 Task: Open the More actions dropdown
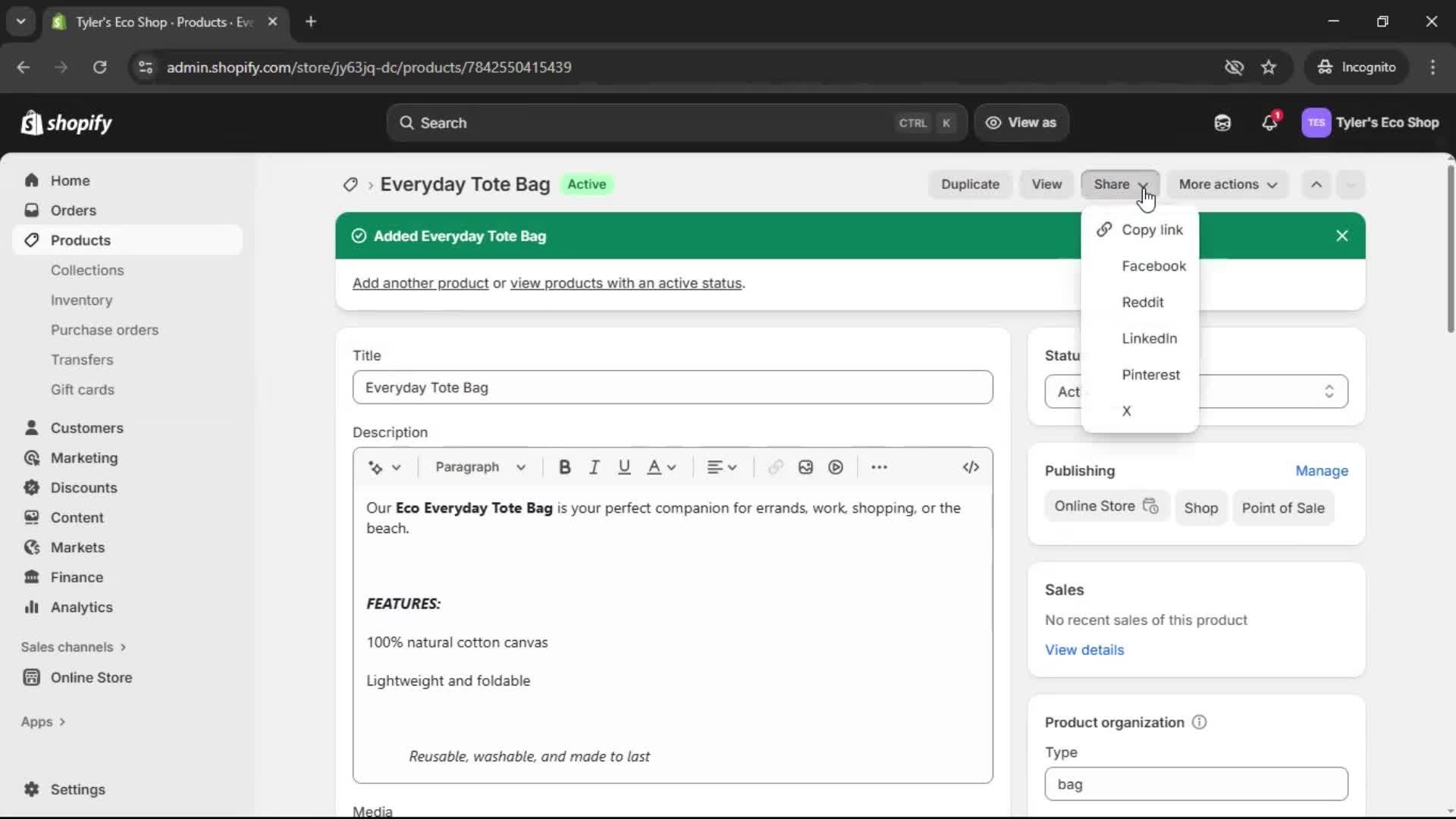1227,184
